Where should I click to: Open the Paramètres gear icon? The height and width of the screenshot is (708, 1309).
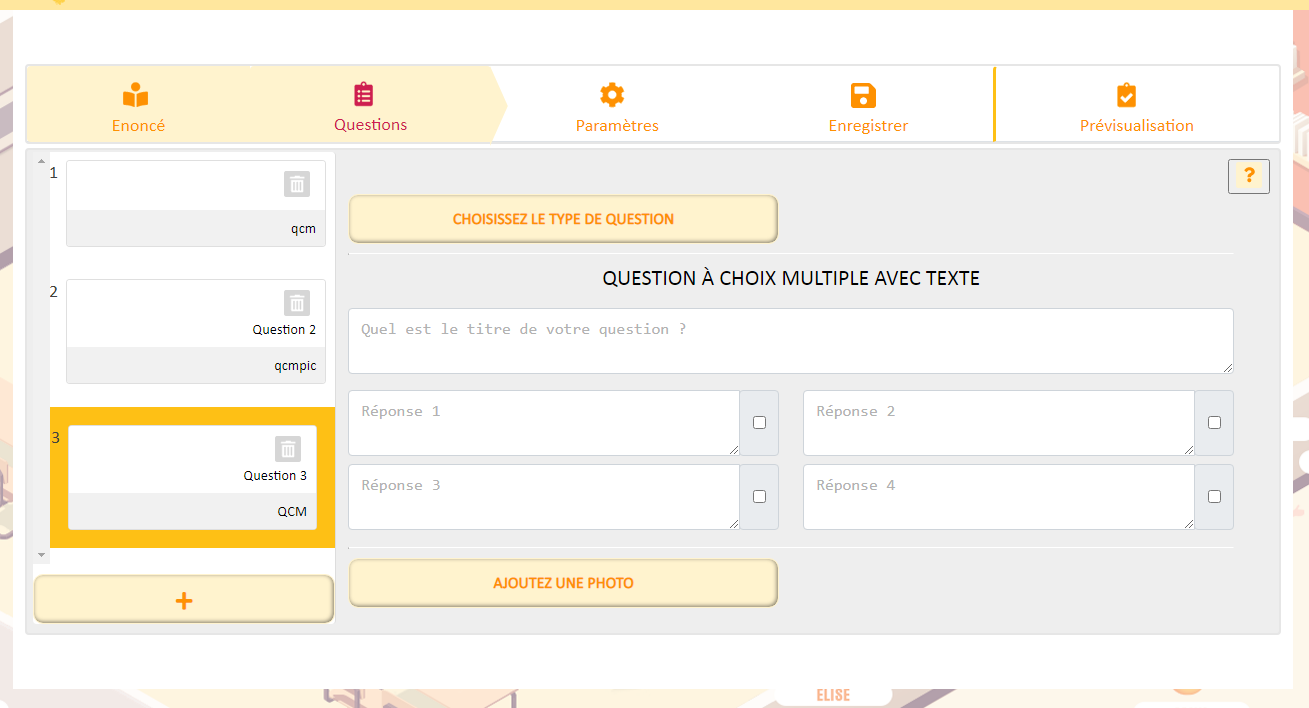(612, 96)
